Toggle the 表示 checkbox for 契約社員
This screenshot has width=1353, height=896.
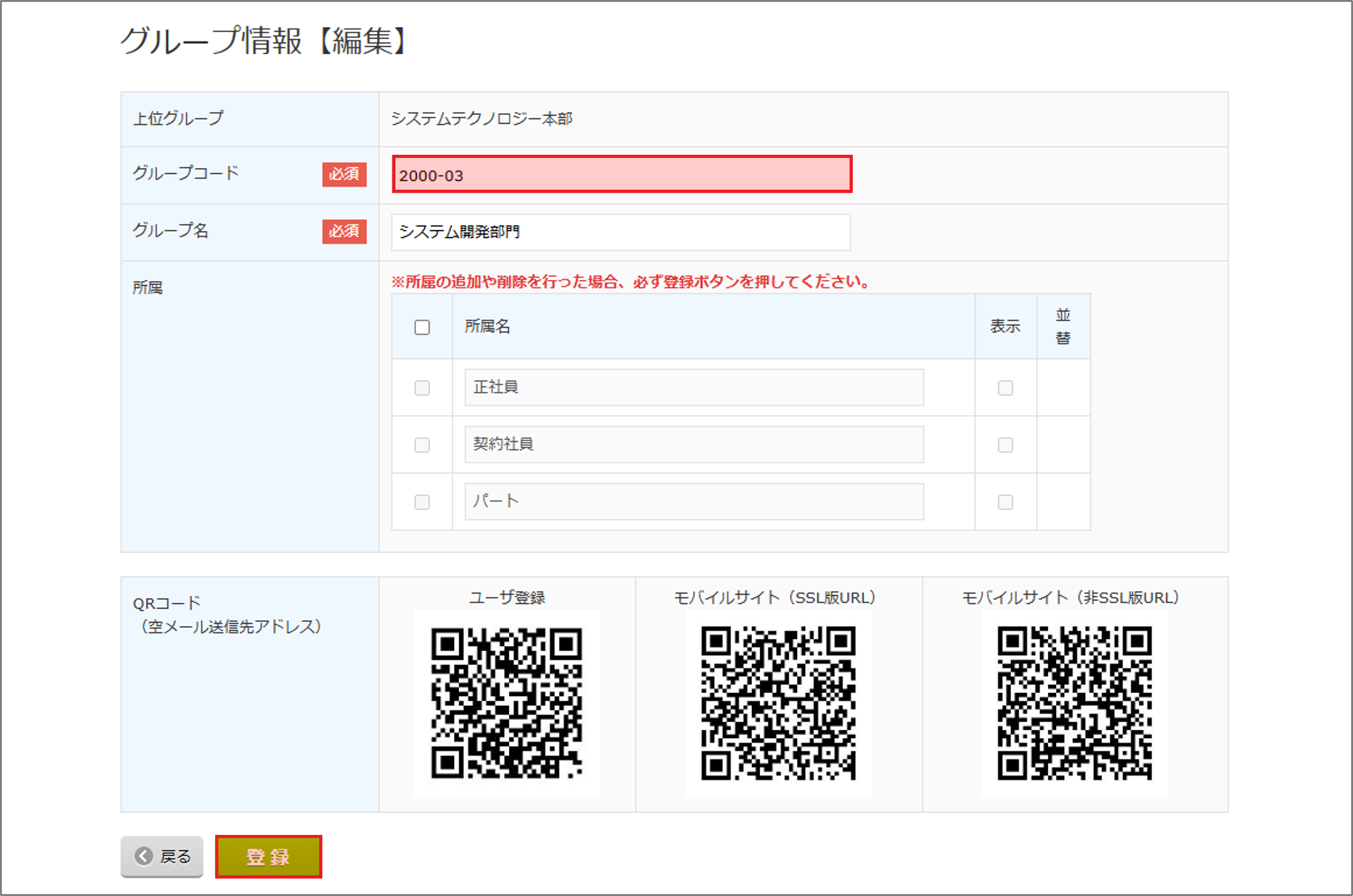coord(1005,444)
